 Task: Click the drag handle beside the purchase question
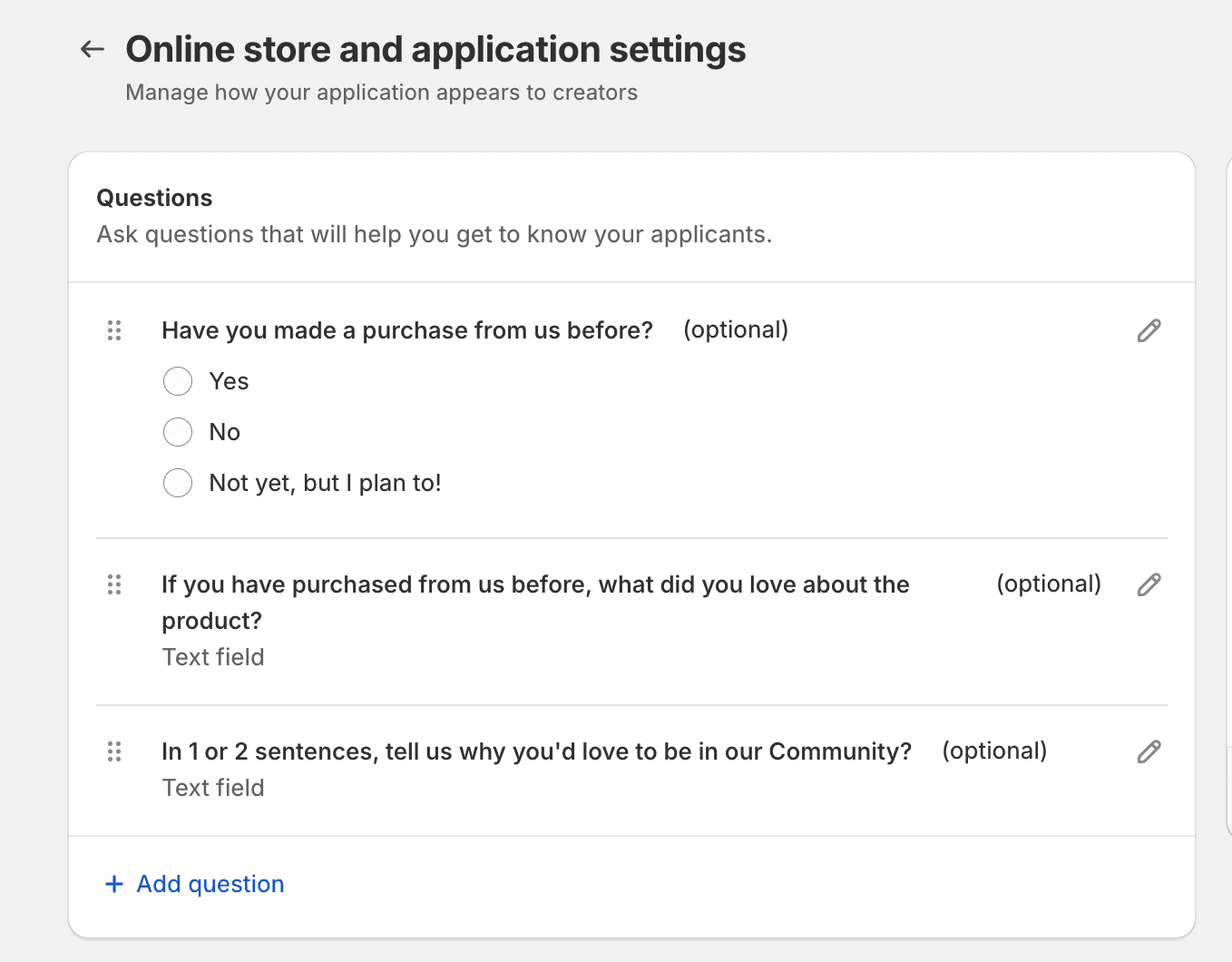[x=114, y=330]
